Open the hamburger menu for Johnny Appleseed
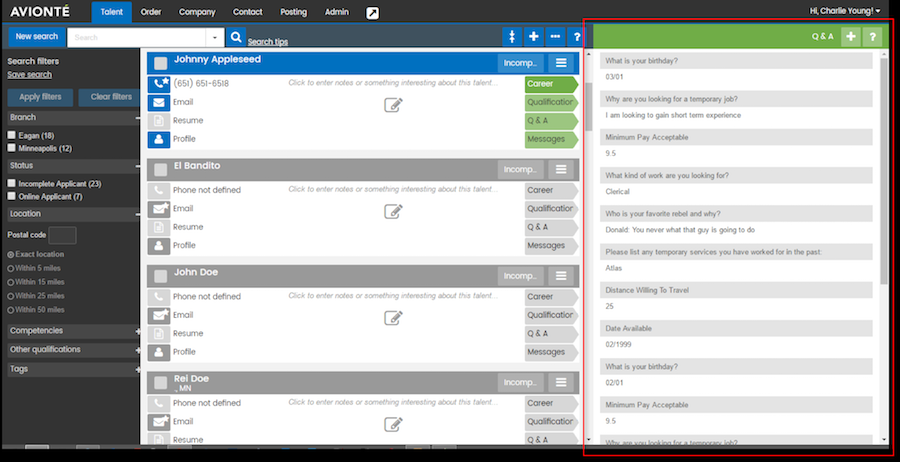 (x=561, y=63)
